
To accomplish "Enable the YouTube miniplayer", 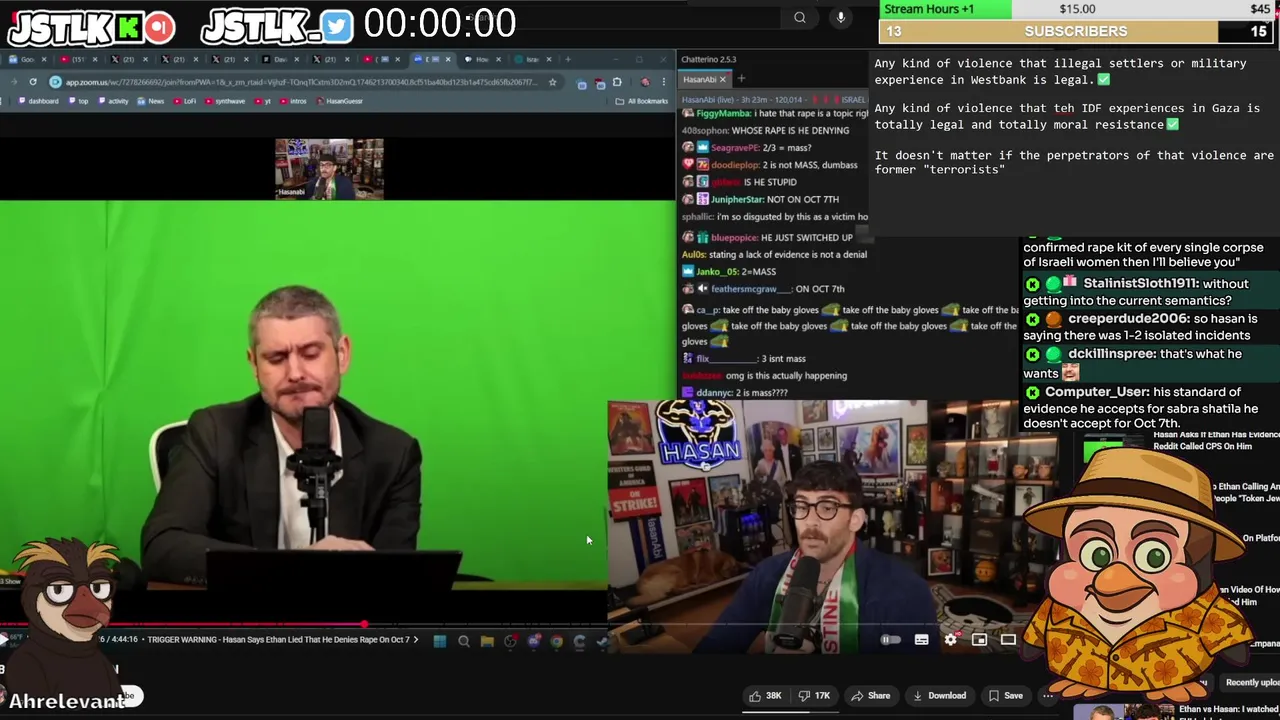I will coord(979,640).
